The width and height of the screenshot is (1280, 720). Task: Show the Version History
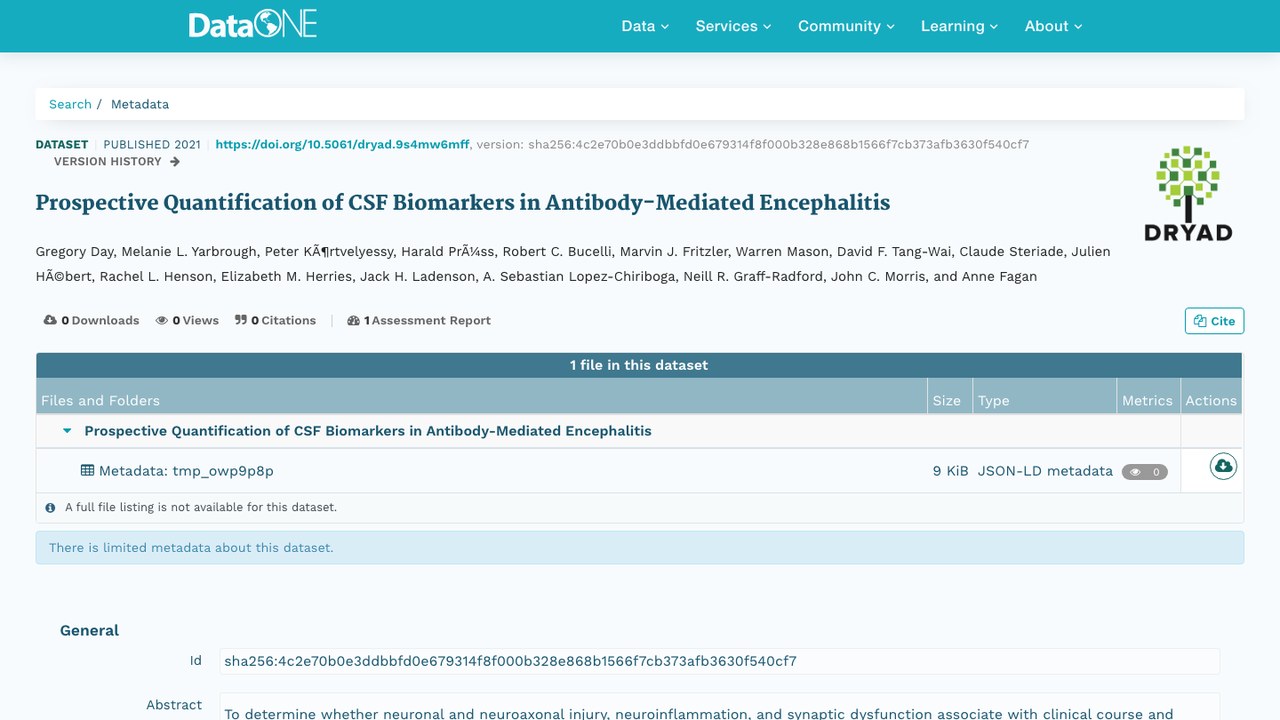[117, 161]
